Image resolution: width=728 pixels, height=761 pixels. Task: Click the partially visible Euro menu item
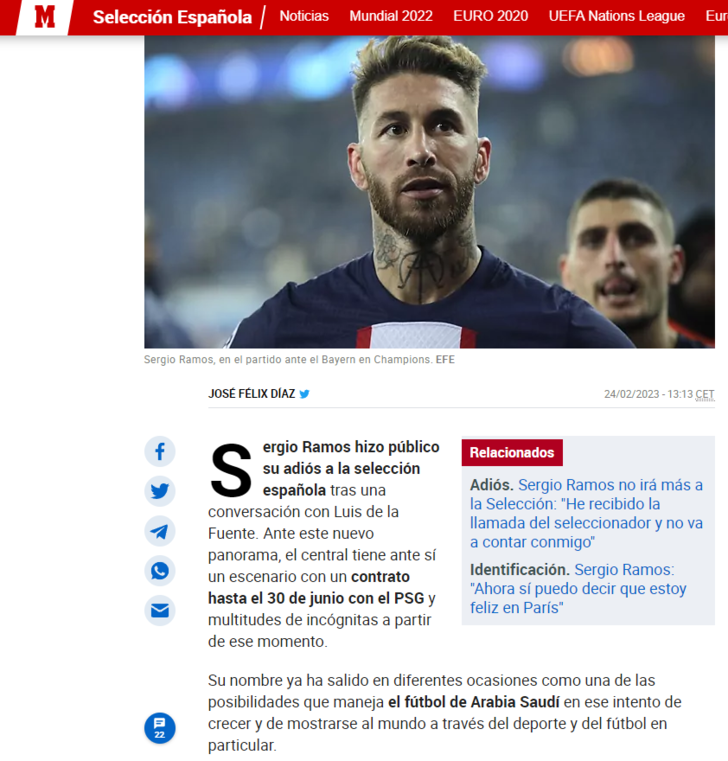click(717, 16)
